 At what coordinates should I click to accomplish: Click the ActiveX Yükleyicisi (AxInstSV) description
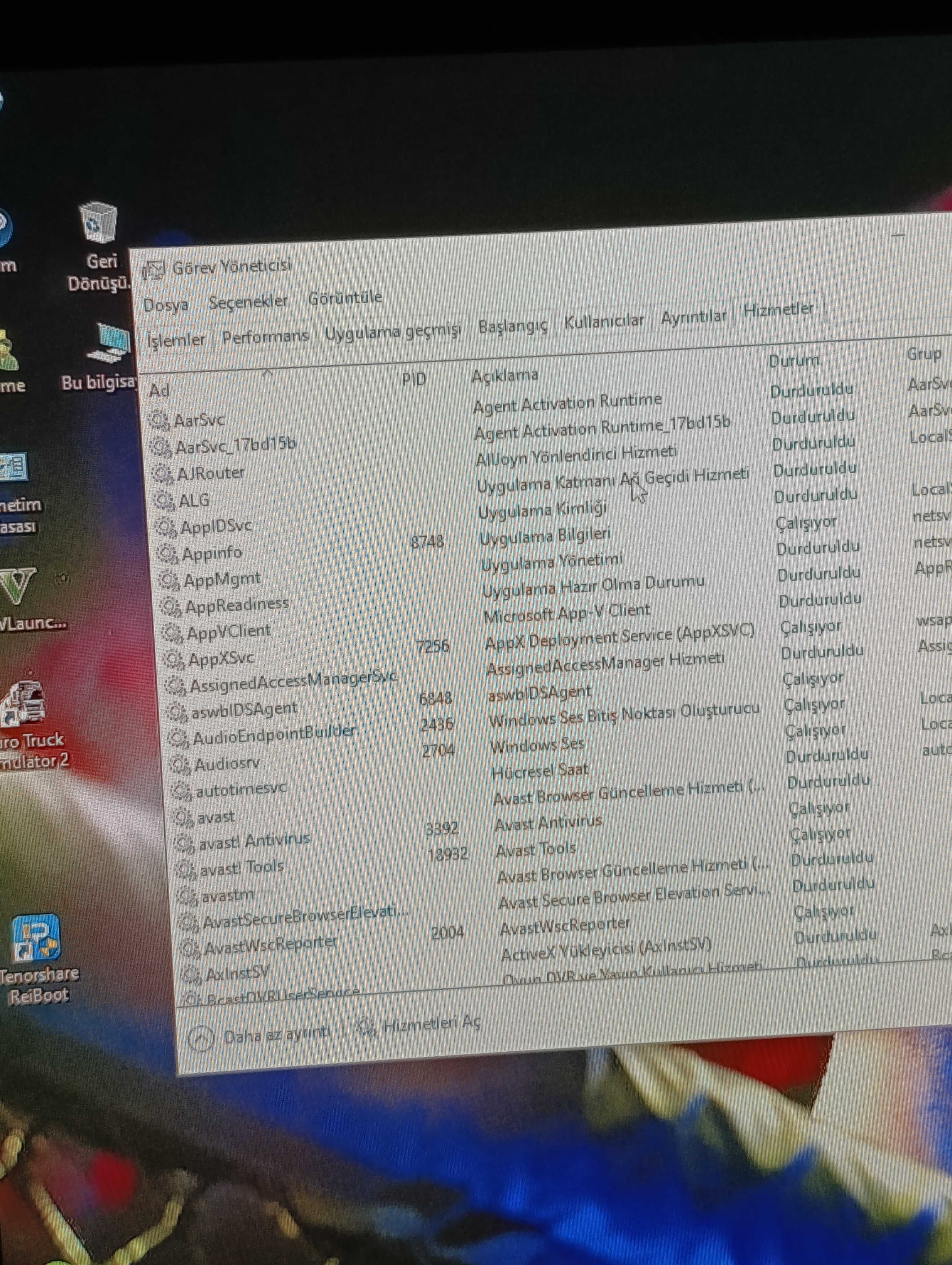[606, 950]
